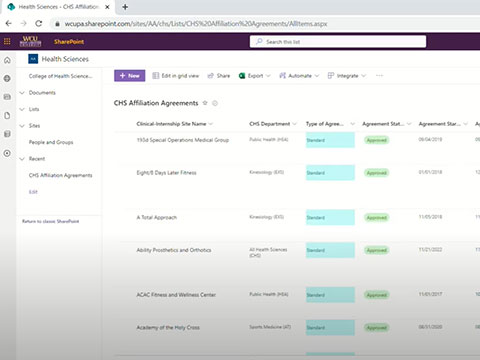Viewport: 480px width, 360px height.
Task: Click Return to classic SharePoint link
Action: (51, 221)
